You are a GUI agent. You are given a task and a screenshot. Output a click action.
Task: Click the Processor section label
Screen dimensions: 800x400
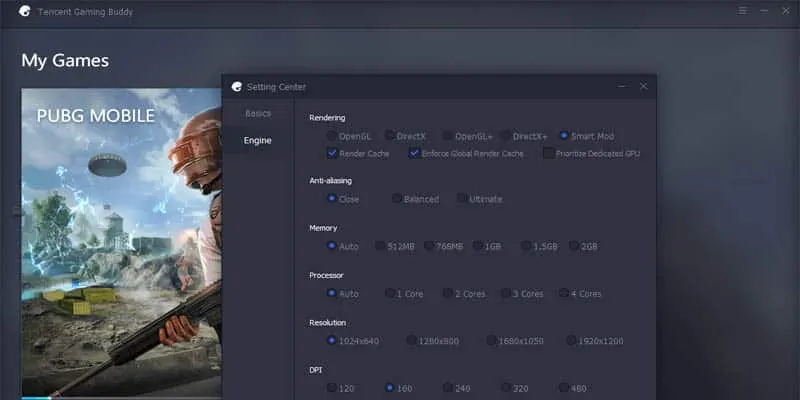326,276
